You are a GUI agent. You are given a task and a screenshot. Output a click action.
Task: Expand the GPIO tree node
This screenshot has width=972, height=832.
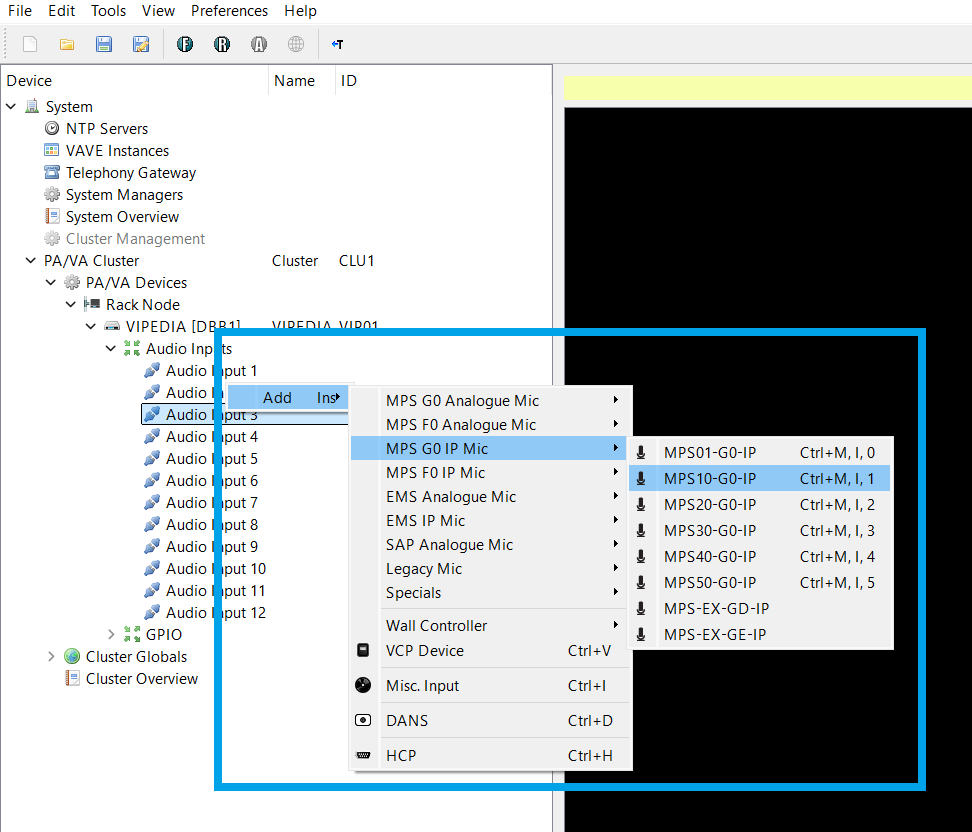pyautogui.click(x=111, y=634)
